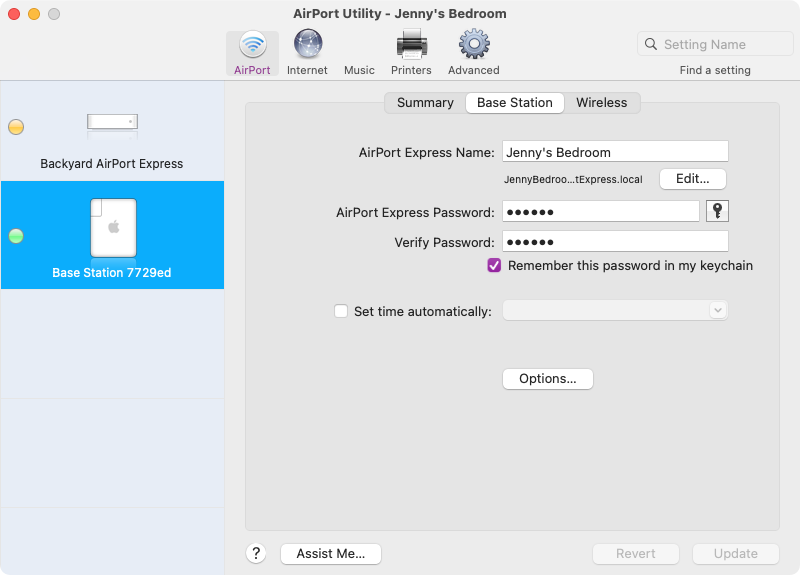Click the Assist Me button
The height and width of the screenshot is (575, 800).
point(331,554)
